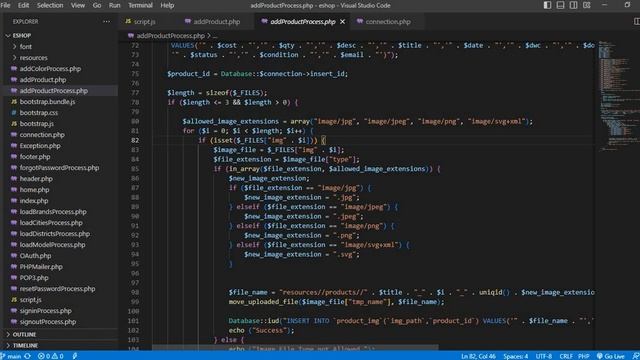Open PHPMailer.php file
640x360 pixels.
(41, 267)
